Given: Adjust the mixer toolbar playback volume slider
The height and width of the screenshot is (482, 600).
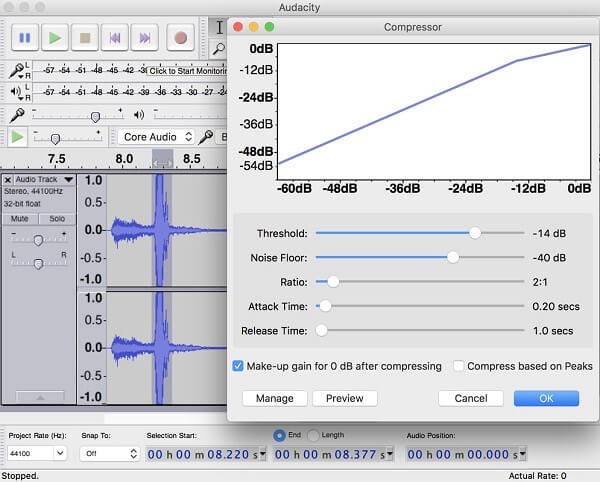Looking at the screenshot, I should pyautogui.click(x=191, y=115).
